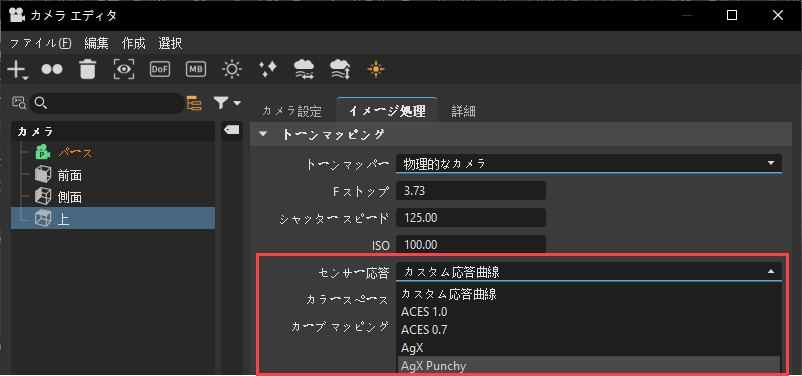
Task: Maximize the camera editor window
Action: pos(732,16)
